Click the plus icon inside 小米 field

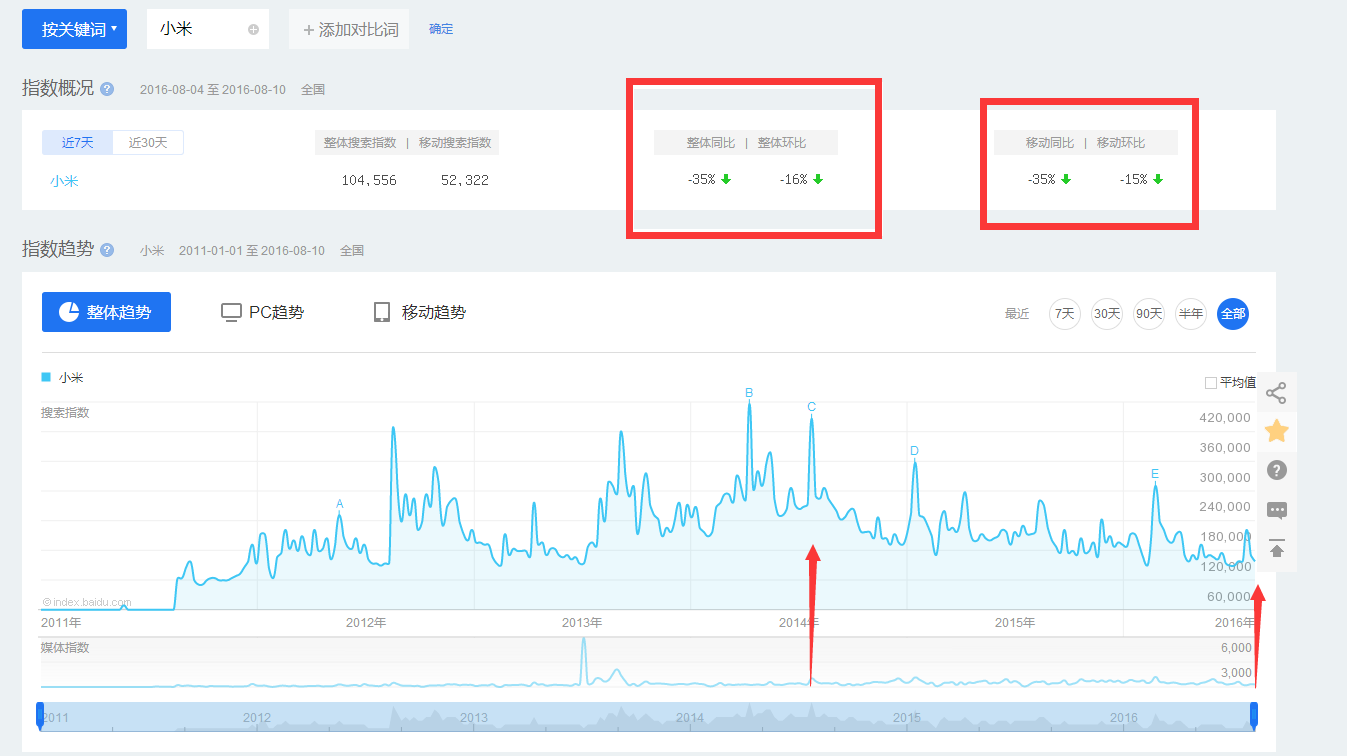point(253,30)
